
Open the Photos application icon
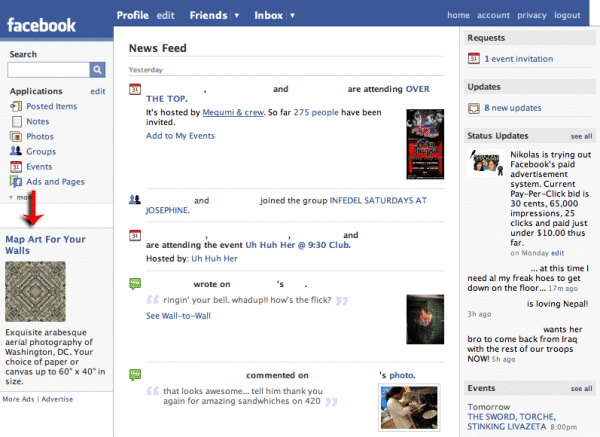pyautogui.click(x=16, y=137)
